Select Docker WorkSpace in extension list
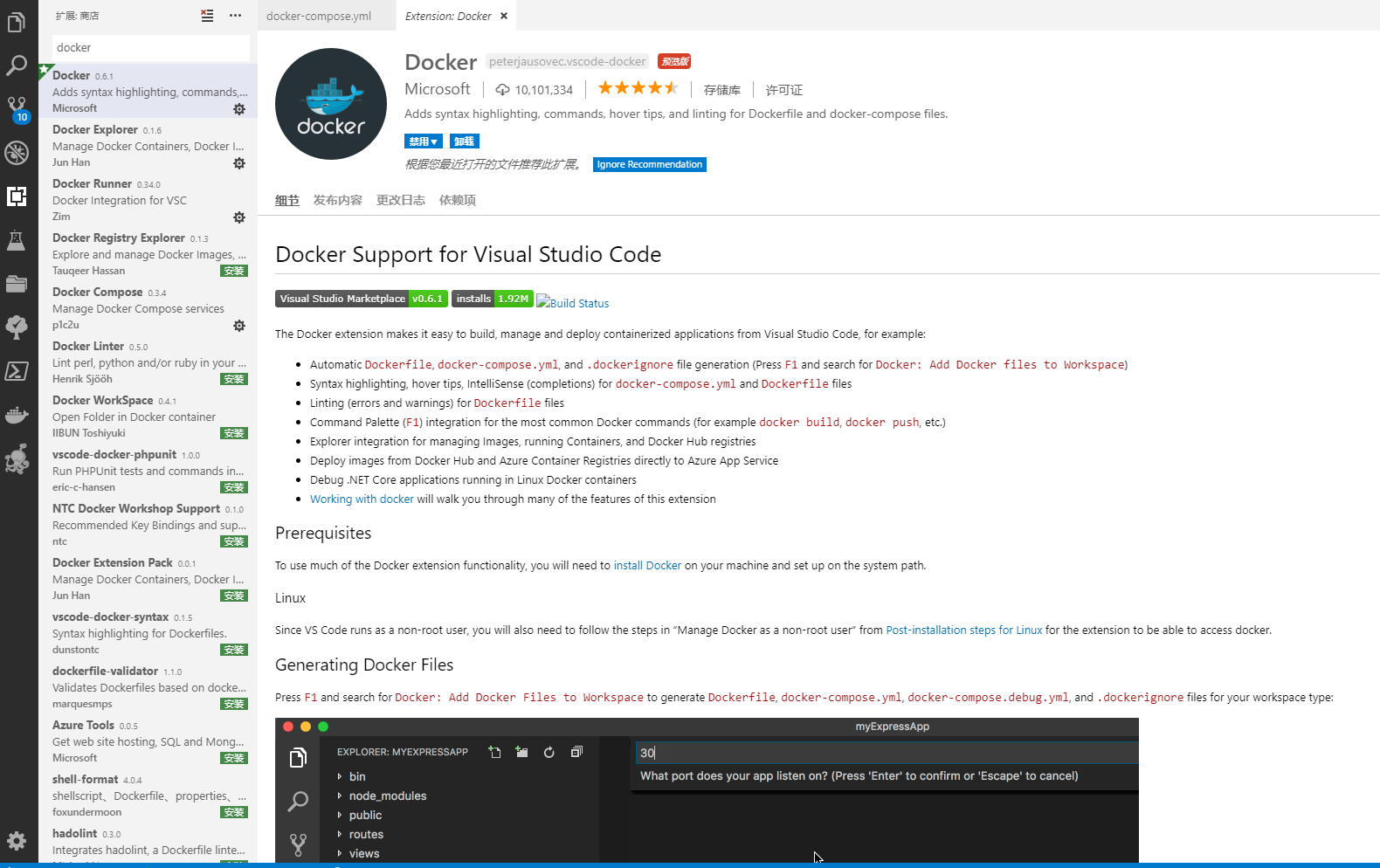The width and height of the screenshot is (1380, 868). [148, 416]
